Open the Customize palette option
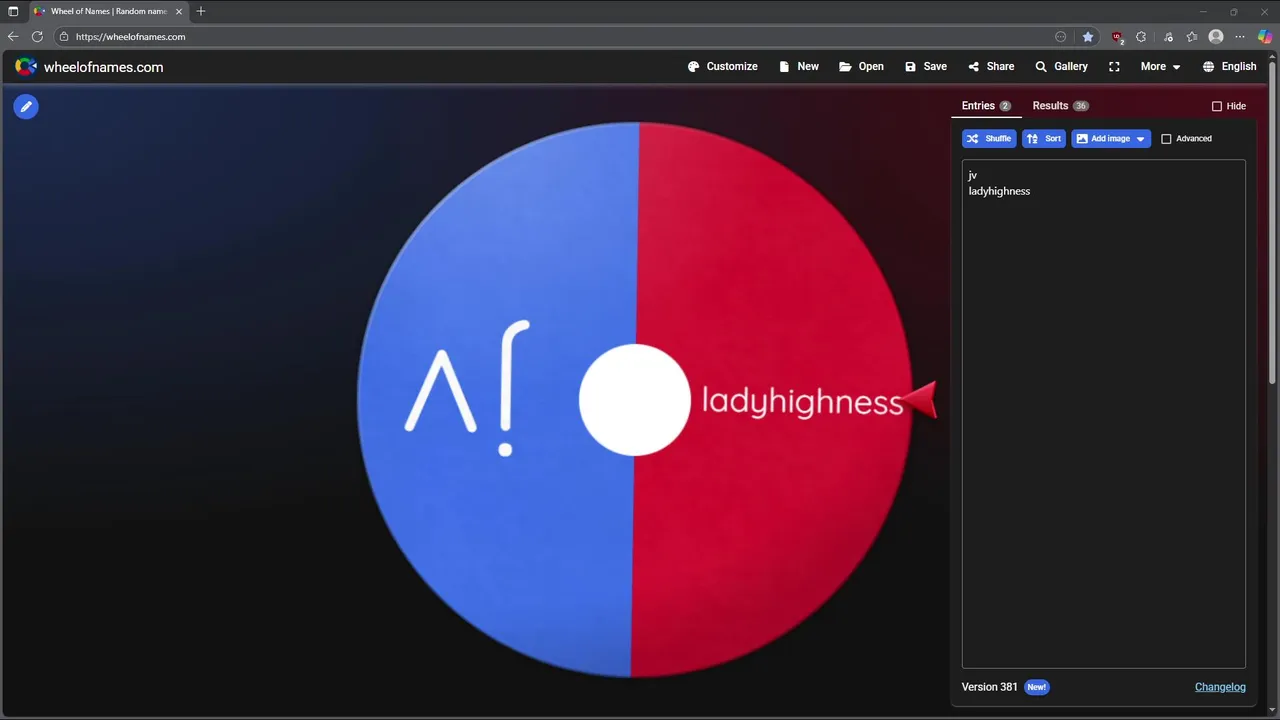The width and height of the screenshot is (1280, 720). [722, 66]
